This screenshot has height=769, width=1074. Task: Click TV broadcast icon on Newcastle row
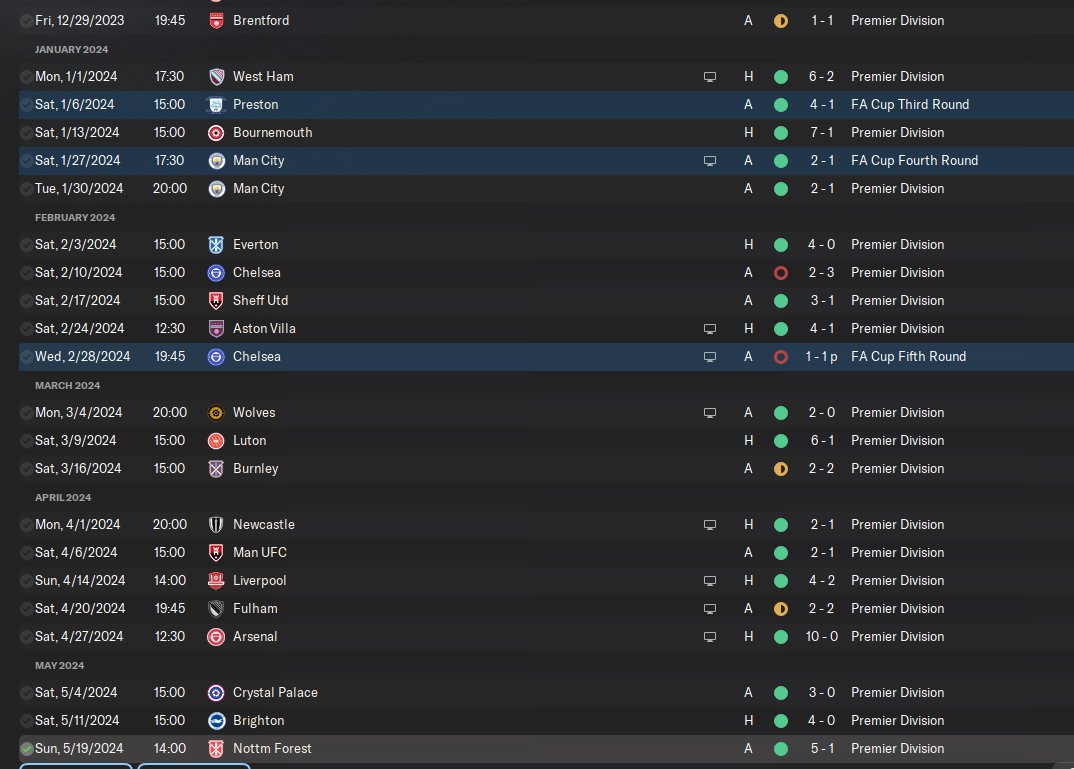[x=710, y=525]
